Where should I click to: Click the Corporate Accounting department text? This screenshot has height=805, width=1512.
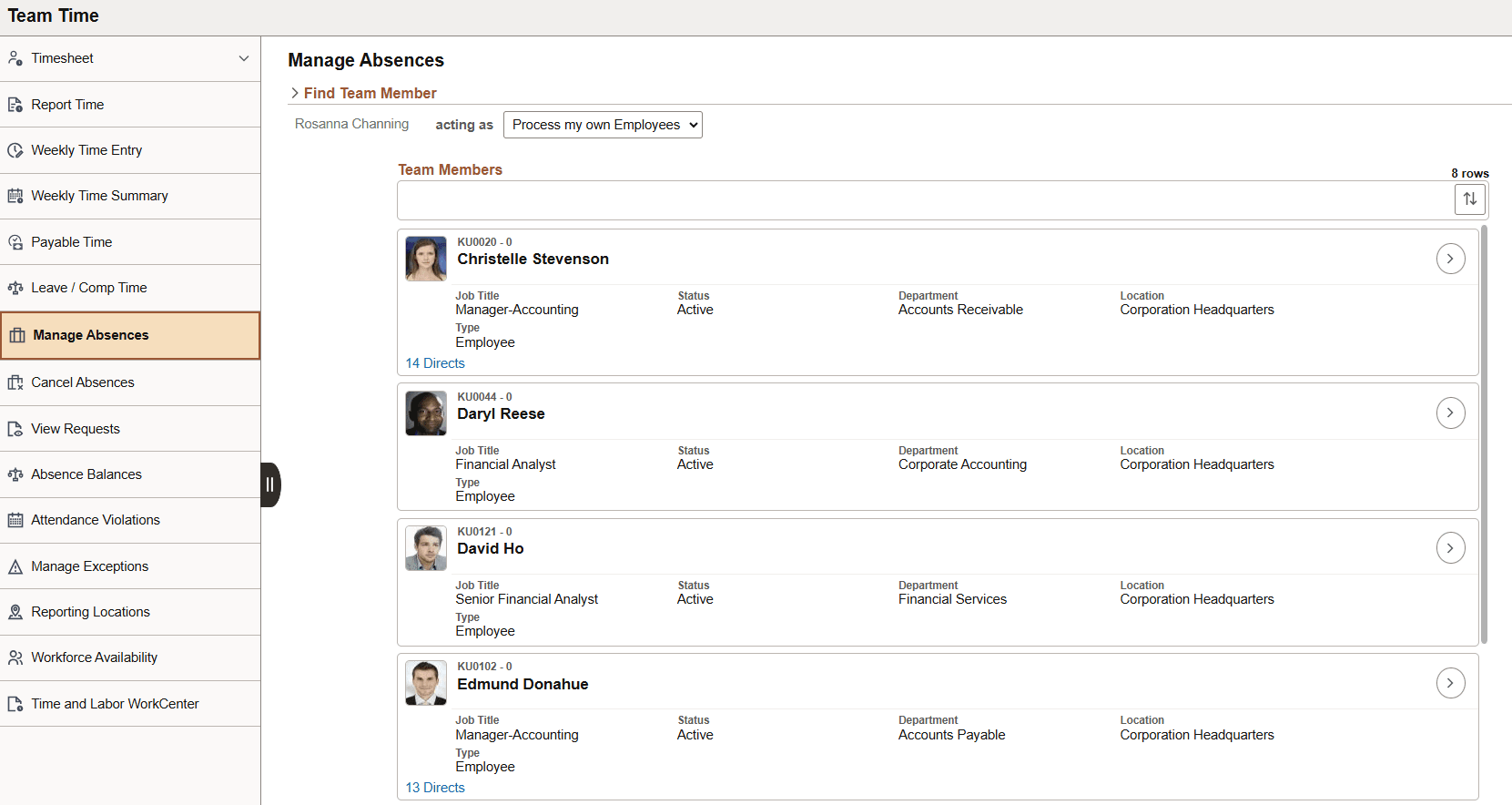tap(962, 464)
